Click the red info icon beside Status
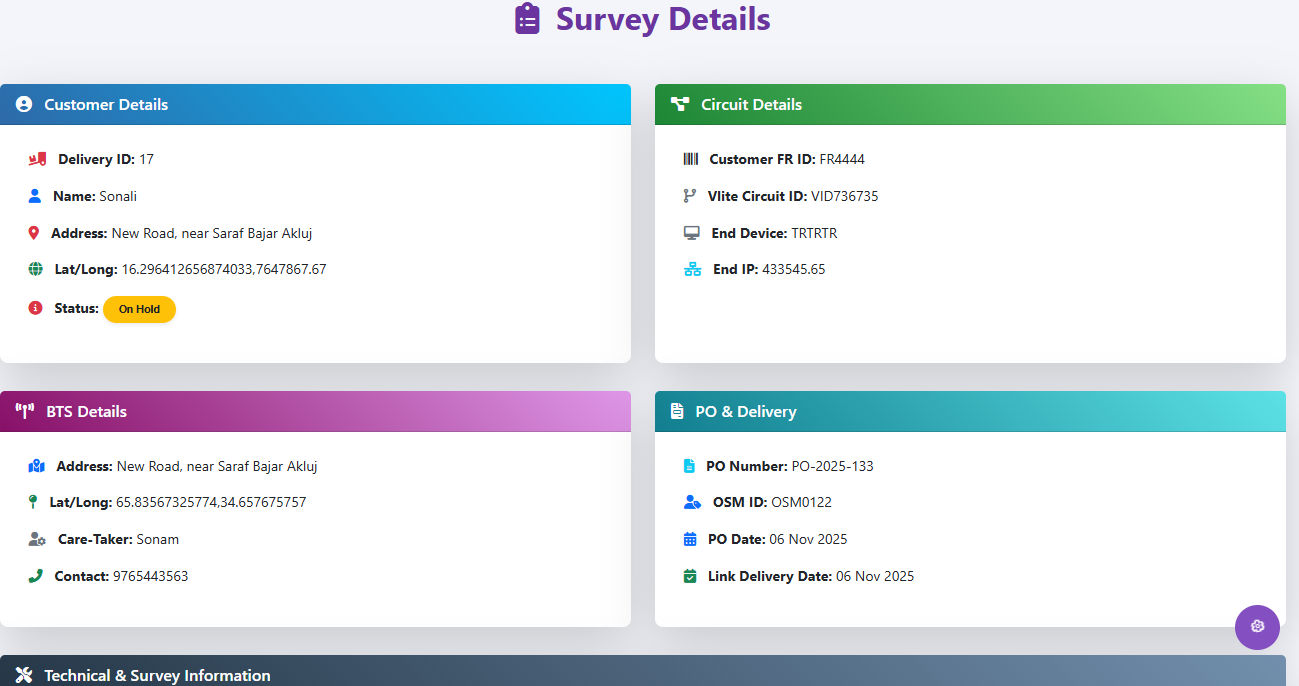The image size is (1299, 686). pos(36,308)
